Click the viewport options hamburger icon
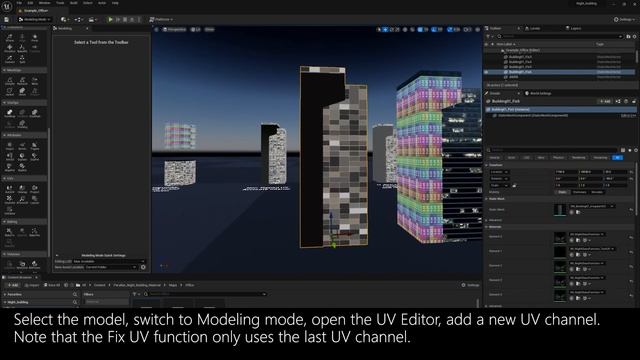This screenshot has width=640, height=360. click(x=156, y=29)
